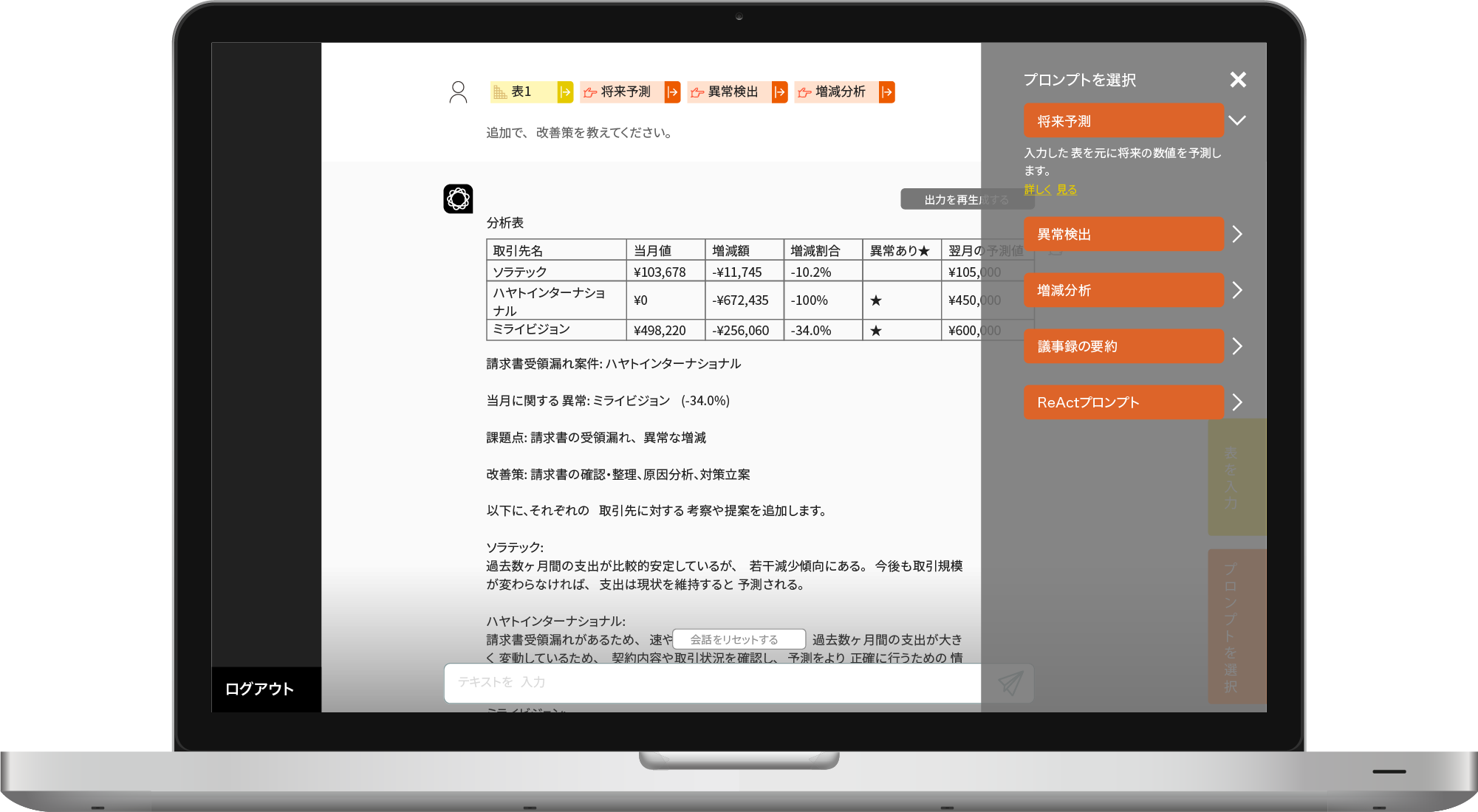Expand the 増減分析 prompt chevron
Image resolution: width=1478 pixels, height=812 pixels.
tap(1237, 290)
